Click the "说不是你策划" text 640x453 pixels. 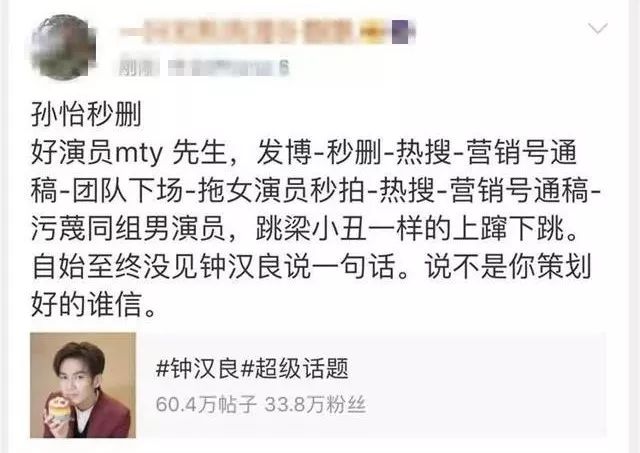pos(508,266)
